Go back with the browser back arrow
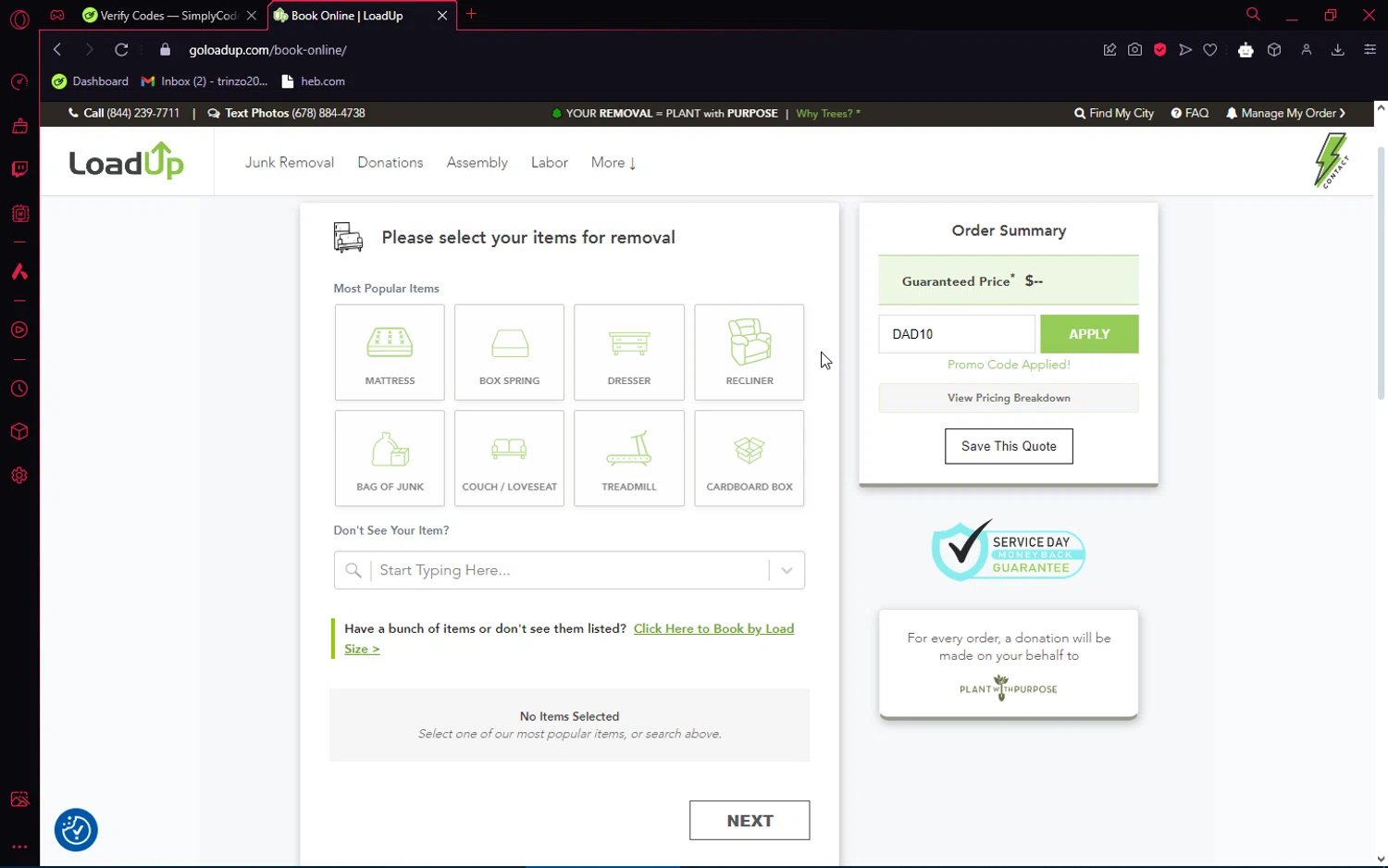 click(x=57, y=50)
